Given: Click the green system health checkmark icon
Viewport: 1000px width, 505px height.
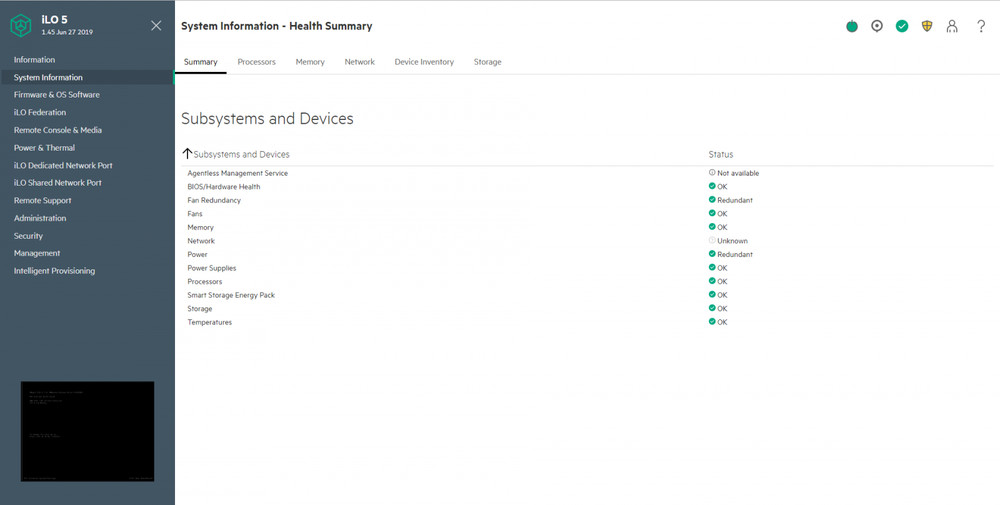Looking at the screenshot, I should tap(902, 26).
